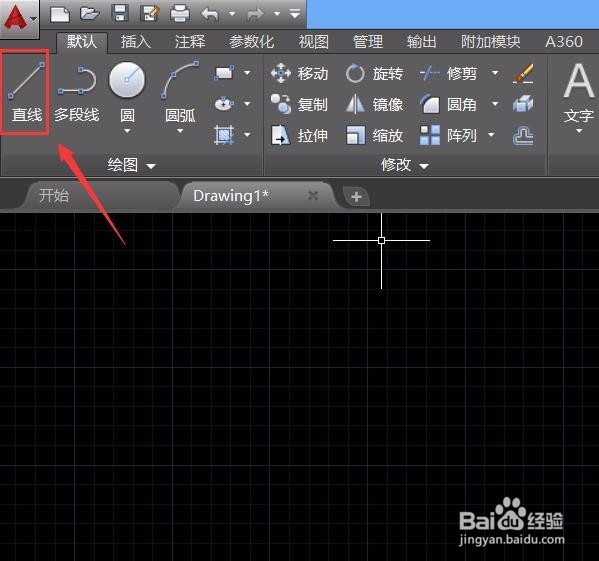
Task: Expand the 阵列 array dropdown arrow
Action: point(491,134)
